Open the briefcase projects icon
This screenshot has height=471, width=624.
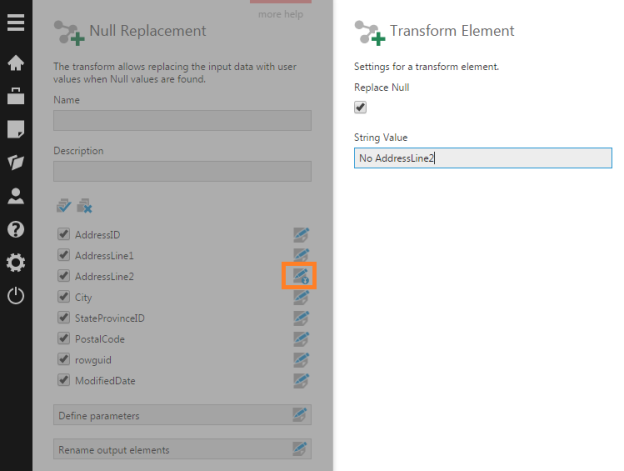pos(16,96)
